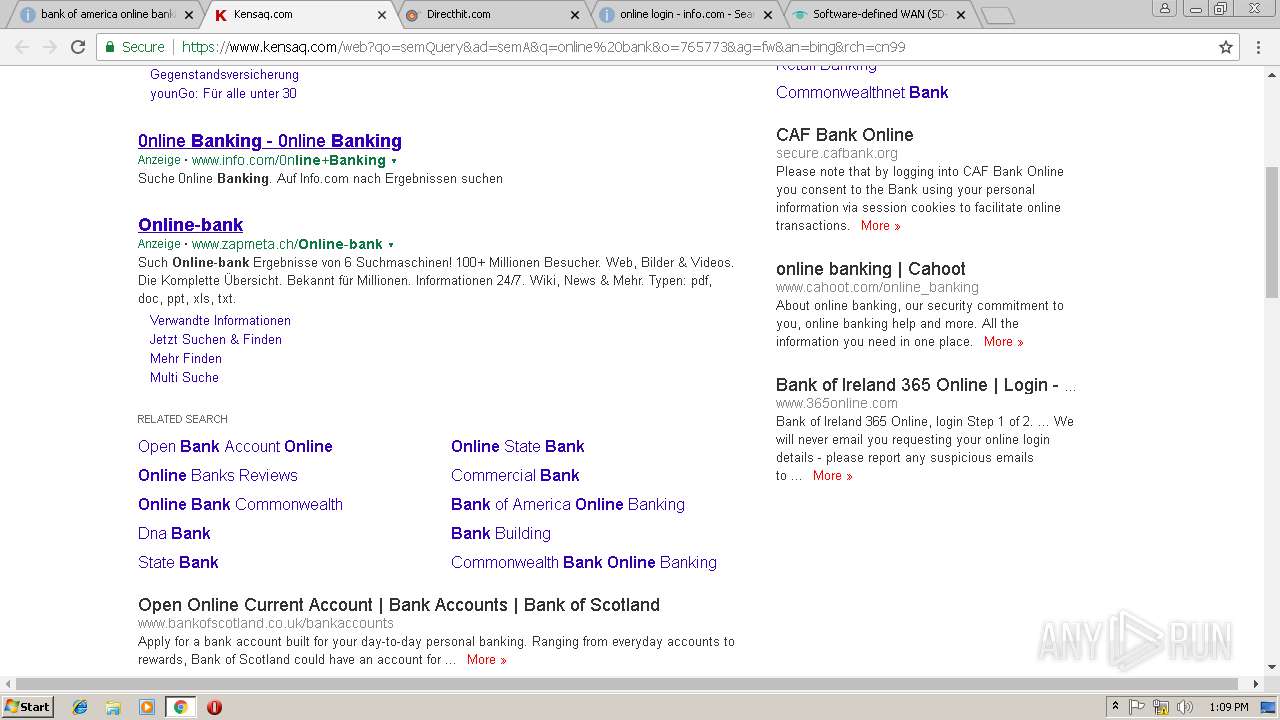Image resolution: width=1280 pixels, height=720 pixels.
Task: Open Windows Explorer folder from taskbar
Action: coord(113,707)
